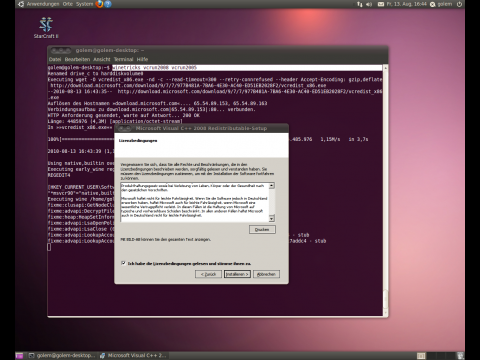Open the terminal Hilfe menu
480x360 pixels.
click(142, 59)
